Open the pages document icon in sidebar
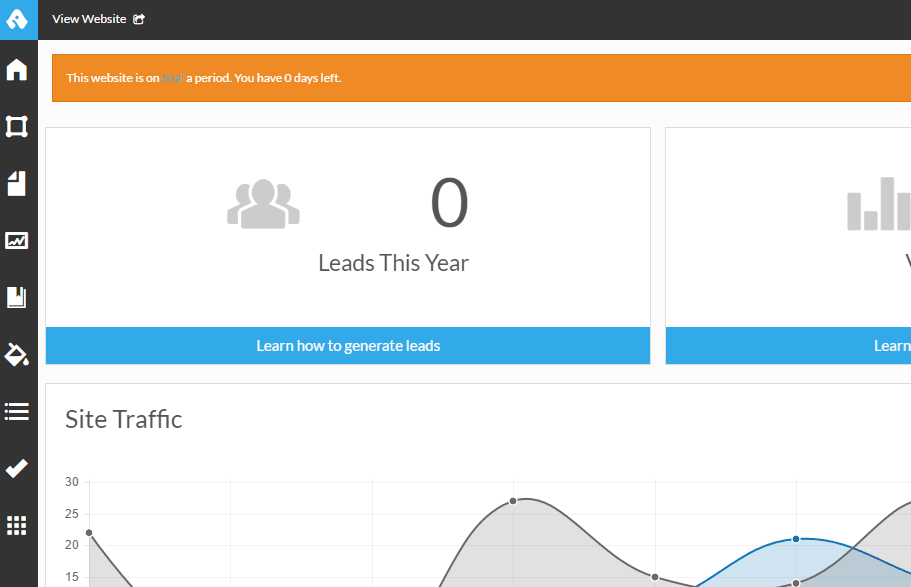This screenshot has width=911, height=587. click(17, 183)
